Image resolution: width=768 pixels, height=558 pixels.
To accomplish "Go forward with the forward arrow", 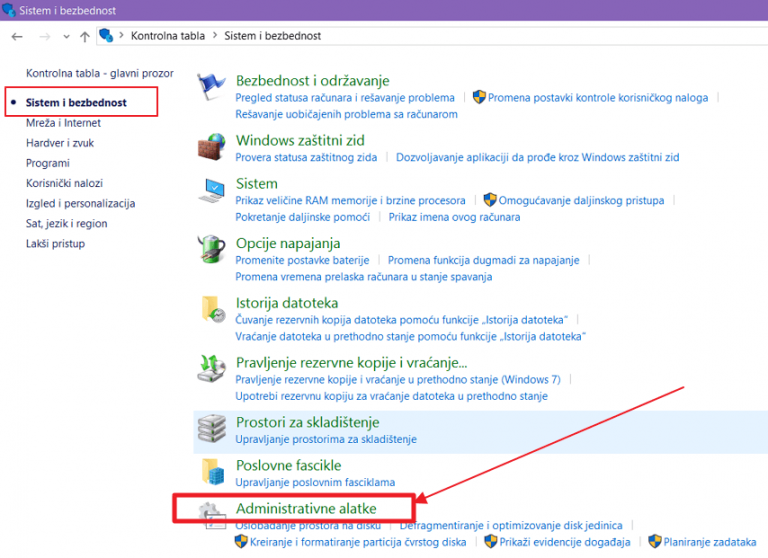I will tap(45, 36).
